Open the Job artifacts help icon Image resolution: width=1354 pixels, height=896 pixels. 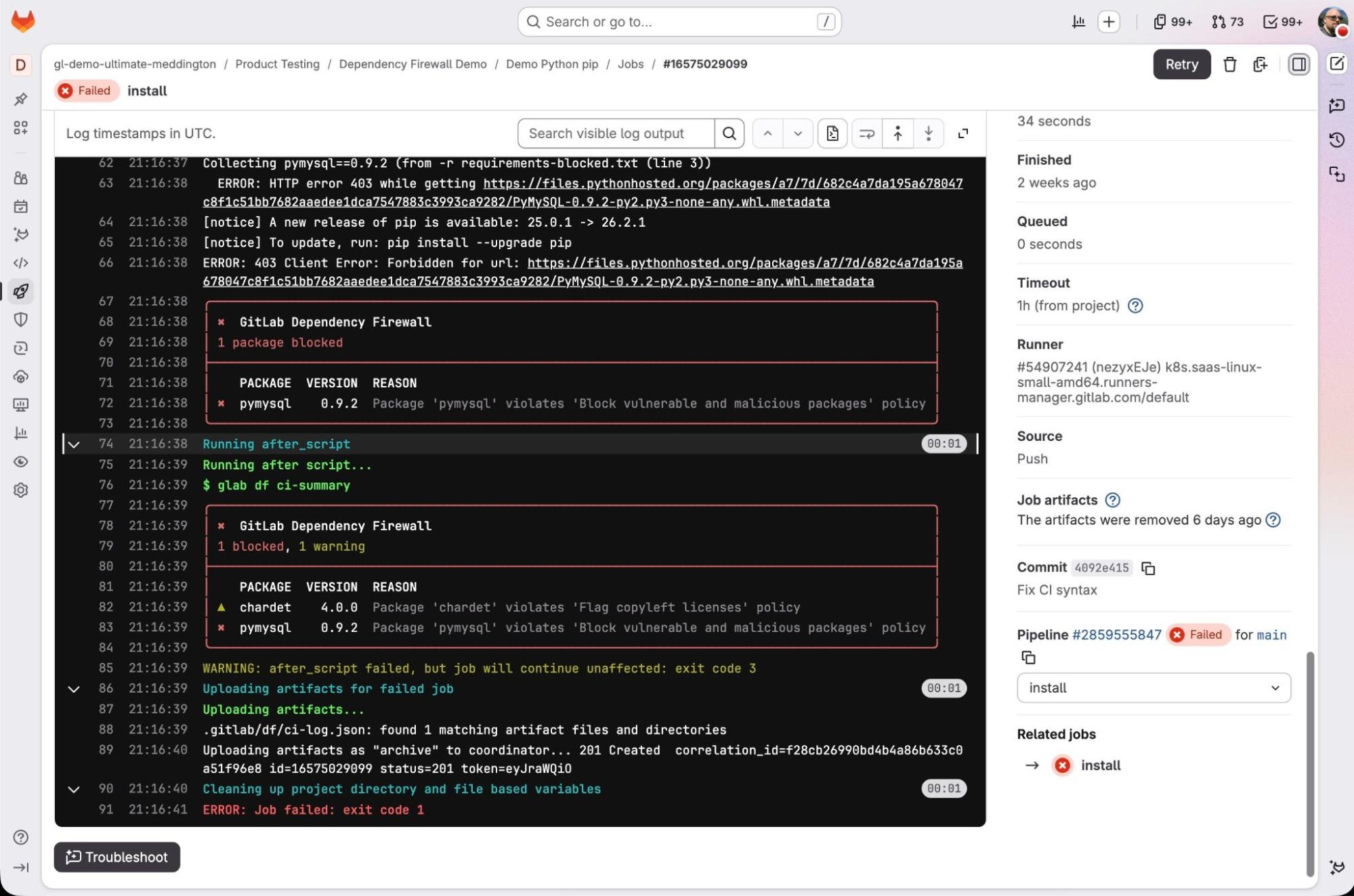1112,500
